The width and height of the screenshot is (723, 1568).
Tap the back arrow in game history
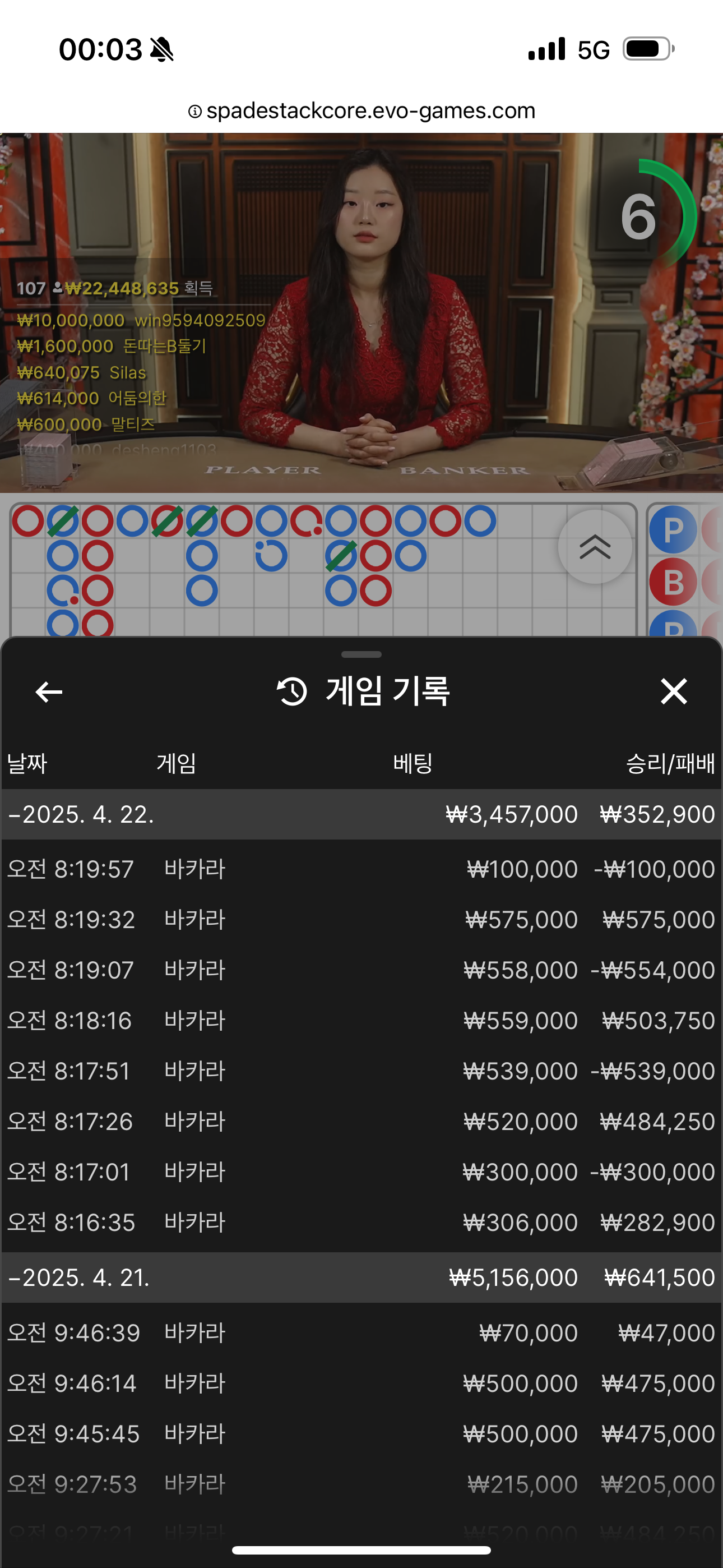(49, 691)
